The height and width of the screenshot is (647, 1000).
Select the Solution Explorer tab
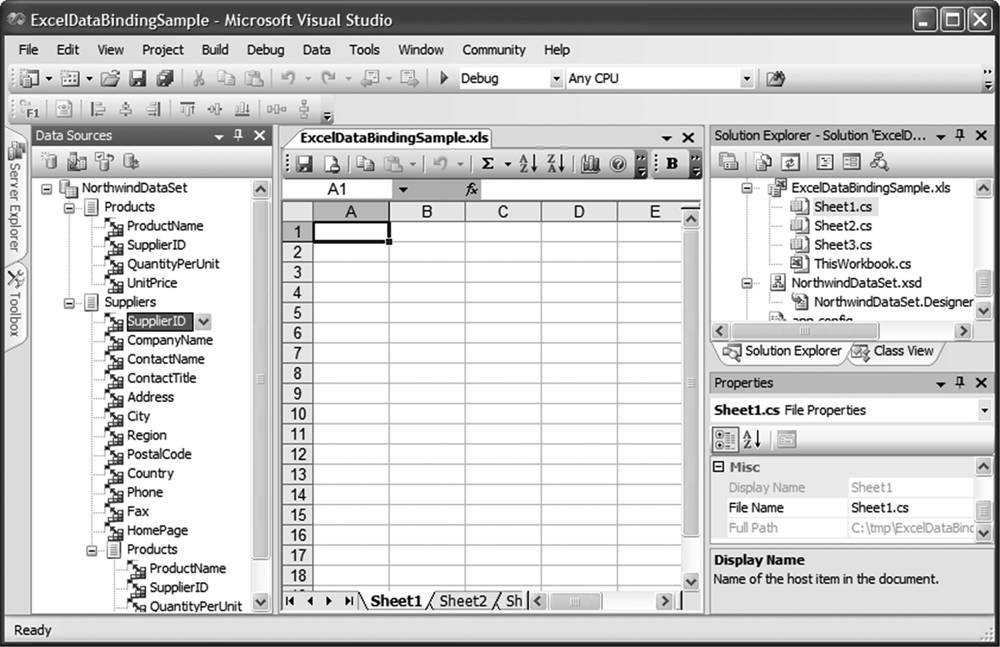[x=782, y=351]
